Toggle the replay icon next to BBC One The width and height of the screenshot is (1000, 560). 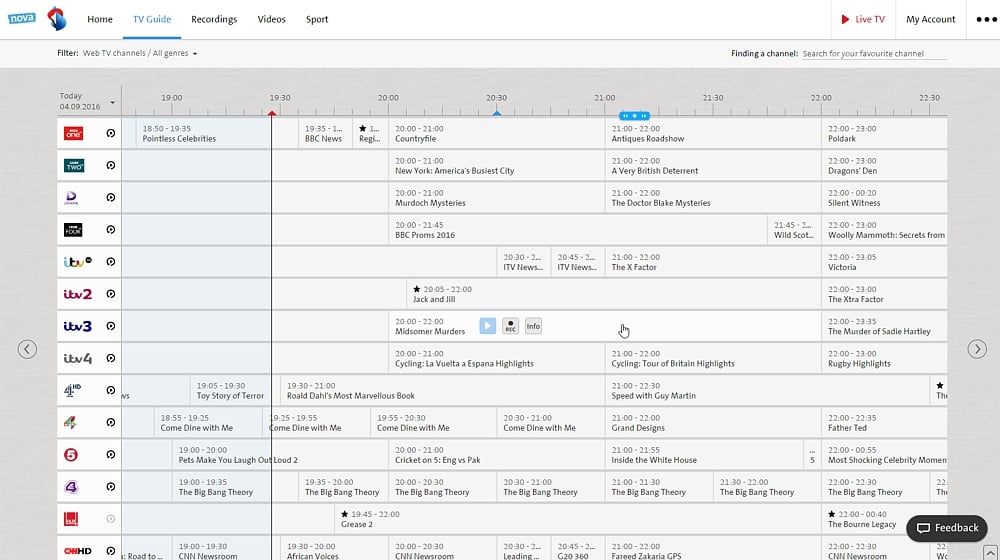coord(110,133)
